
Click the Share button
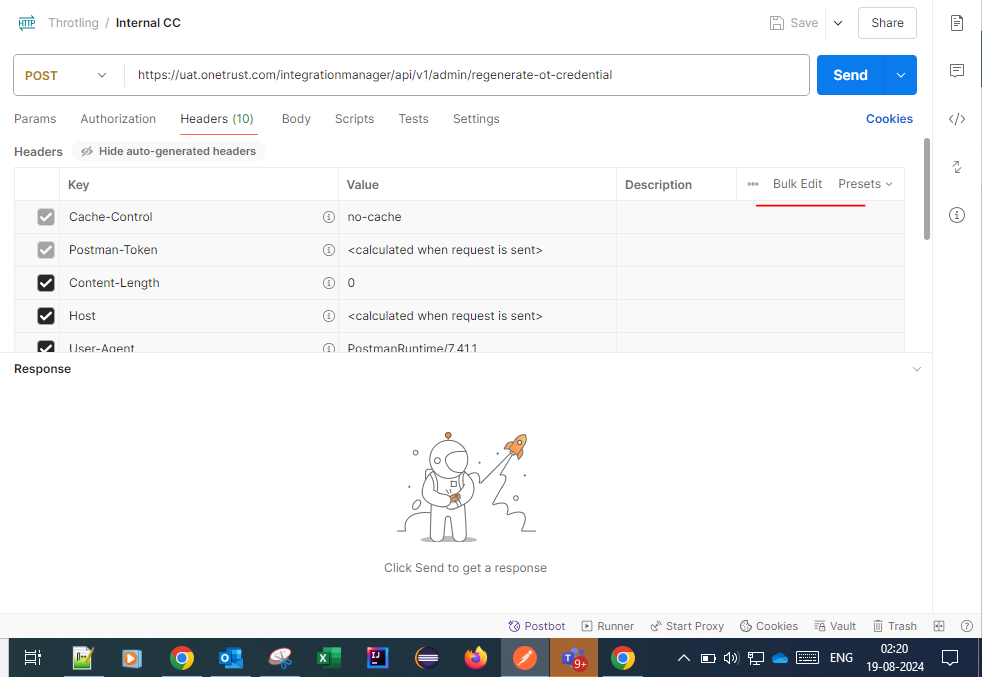887,23
